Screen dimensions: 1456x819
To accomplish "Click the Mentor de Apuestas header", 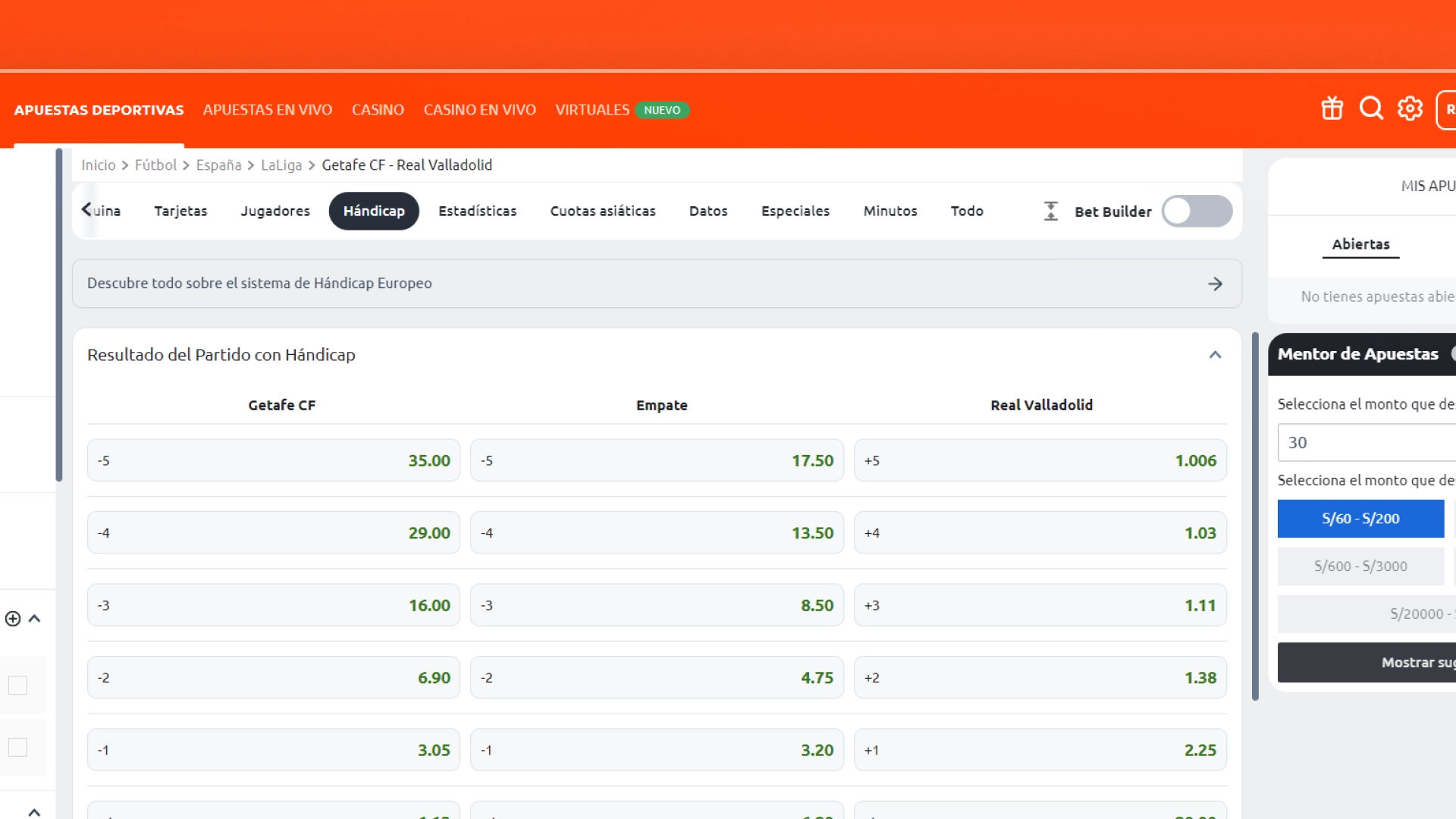I will [x=1362, y=354].
